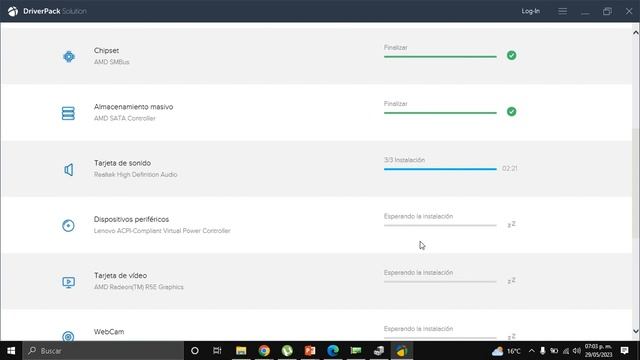Open the Log-In link
This screenshot has height=360, width=640.
pos(530,11)
